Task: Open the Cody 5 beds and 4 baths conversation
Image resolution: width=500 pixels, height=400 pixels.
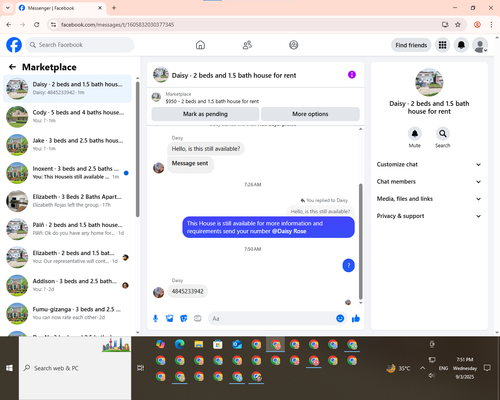Action: (67, 117)
